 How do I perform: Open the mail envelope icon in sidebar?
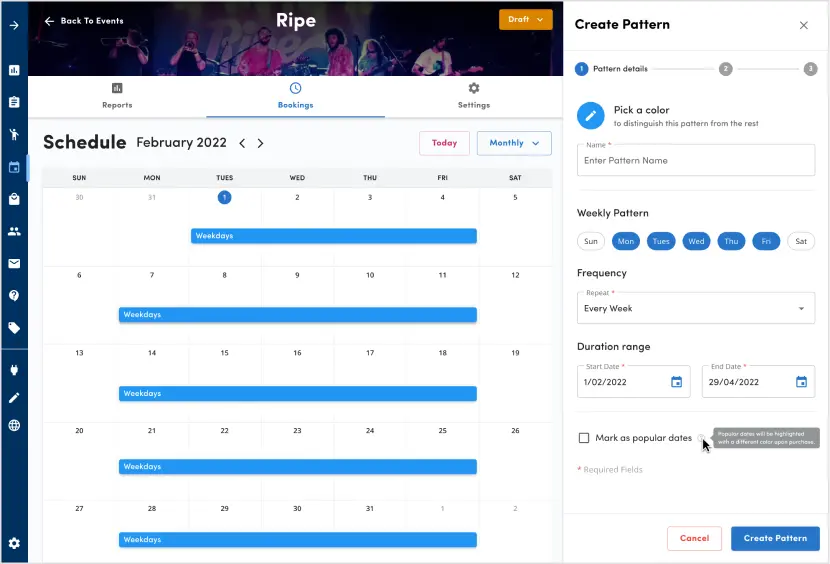pos(14,264)
